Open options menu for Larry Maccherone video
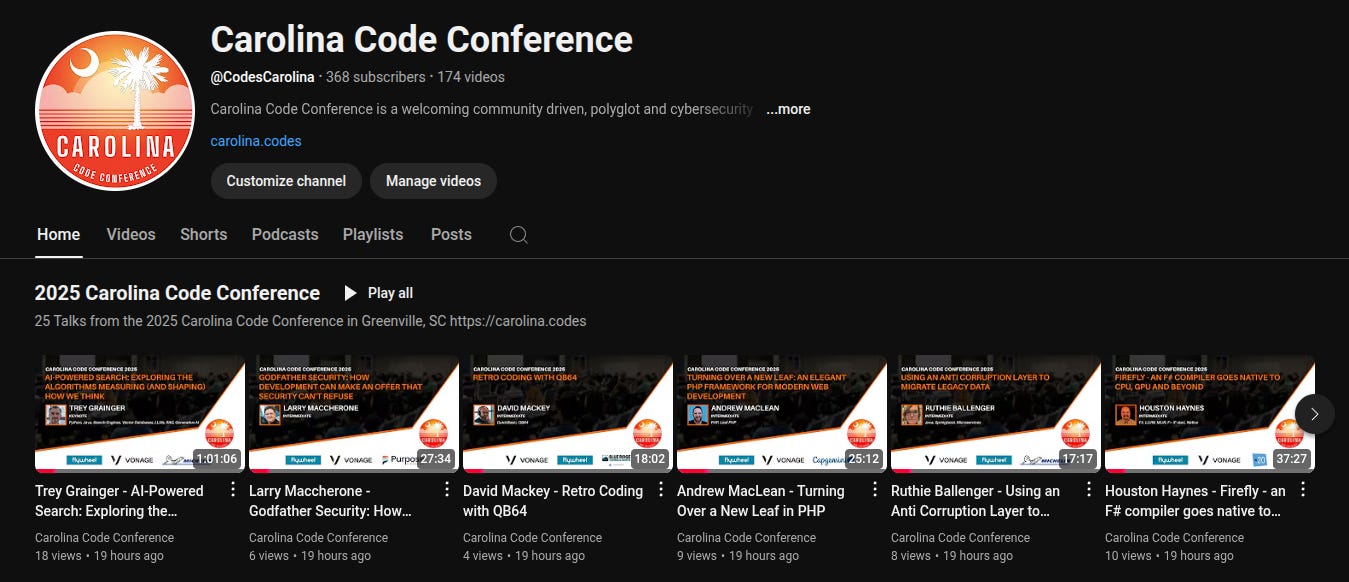Viewport: 1349px width, 582px height. 447,489
